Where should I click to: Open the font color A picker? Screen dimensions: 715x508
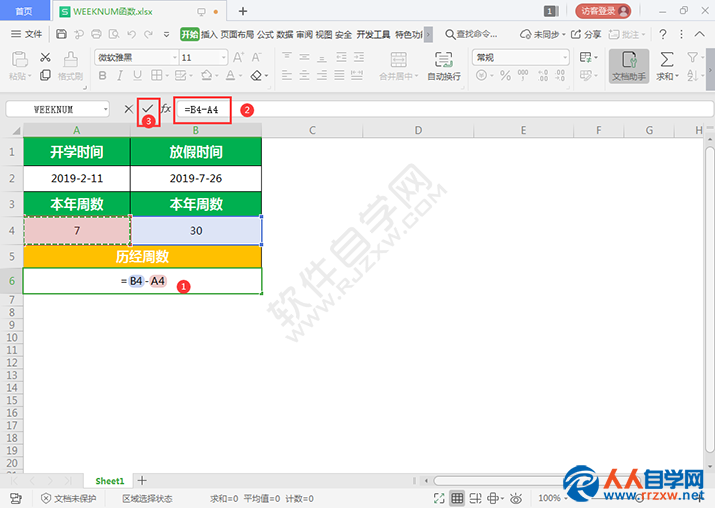click(231, 75)
